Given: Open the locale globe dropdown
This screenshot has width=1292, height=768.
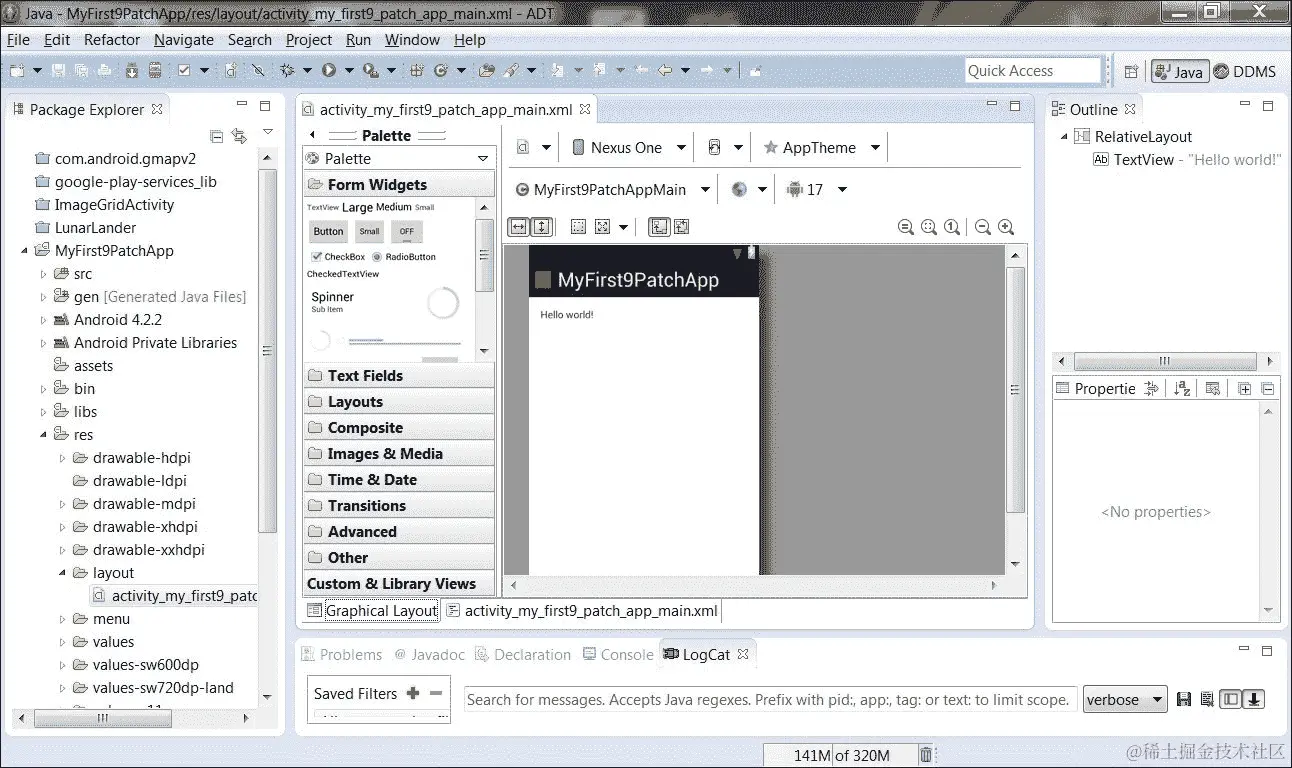Looking at the screenshot, I should [x=749, y=189].
